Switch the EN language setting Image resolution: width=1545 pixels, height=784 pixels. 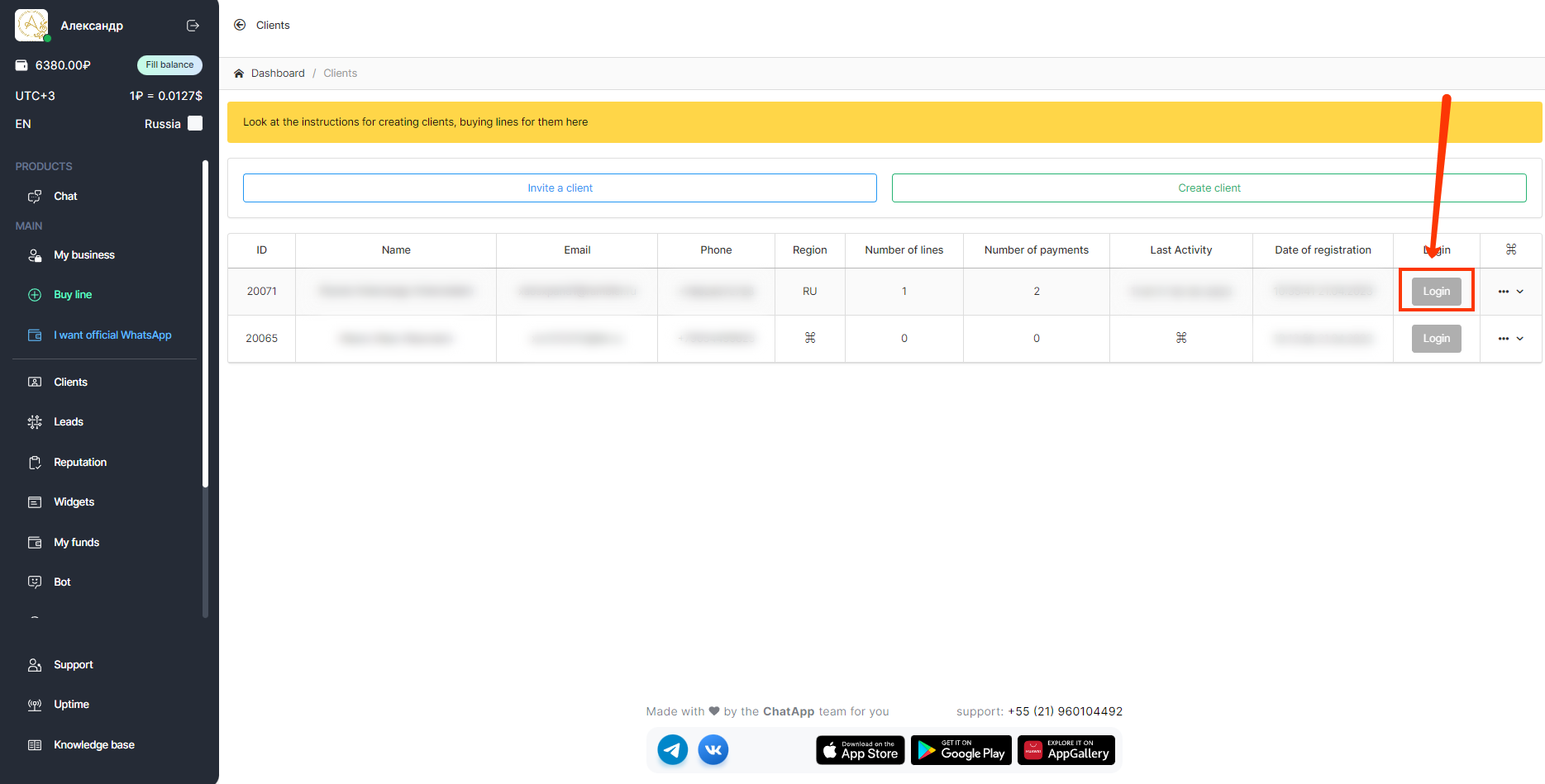pyautogui.click(x=23, y=124)
